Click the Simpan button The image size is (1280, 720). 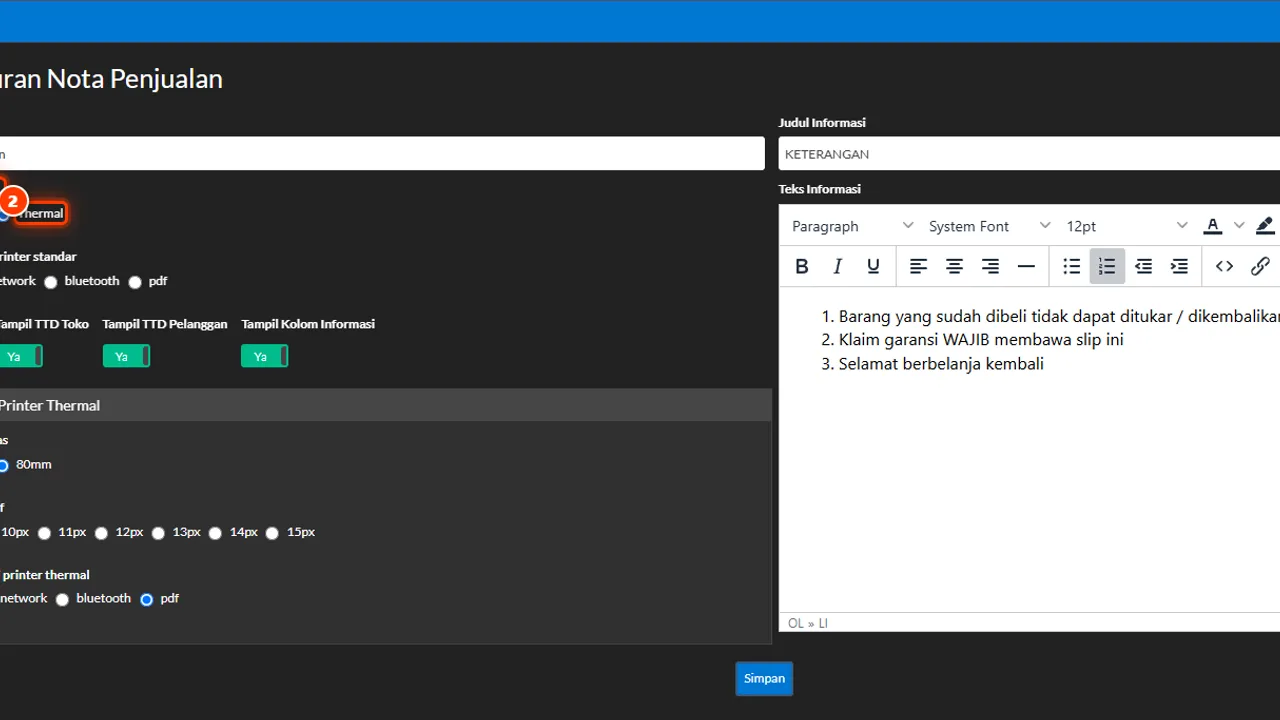click(x=764, y=678)
